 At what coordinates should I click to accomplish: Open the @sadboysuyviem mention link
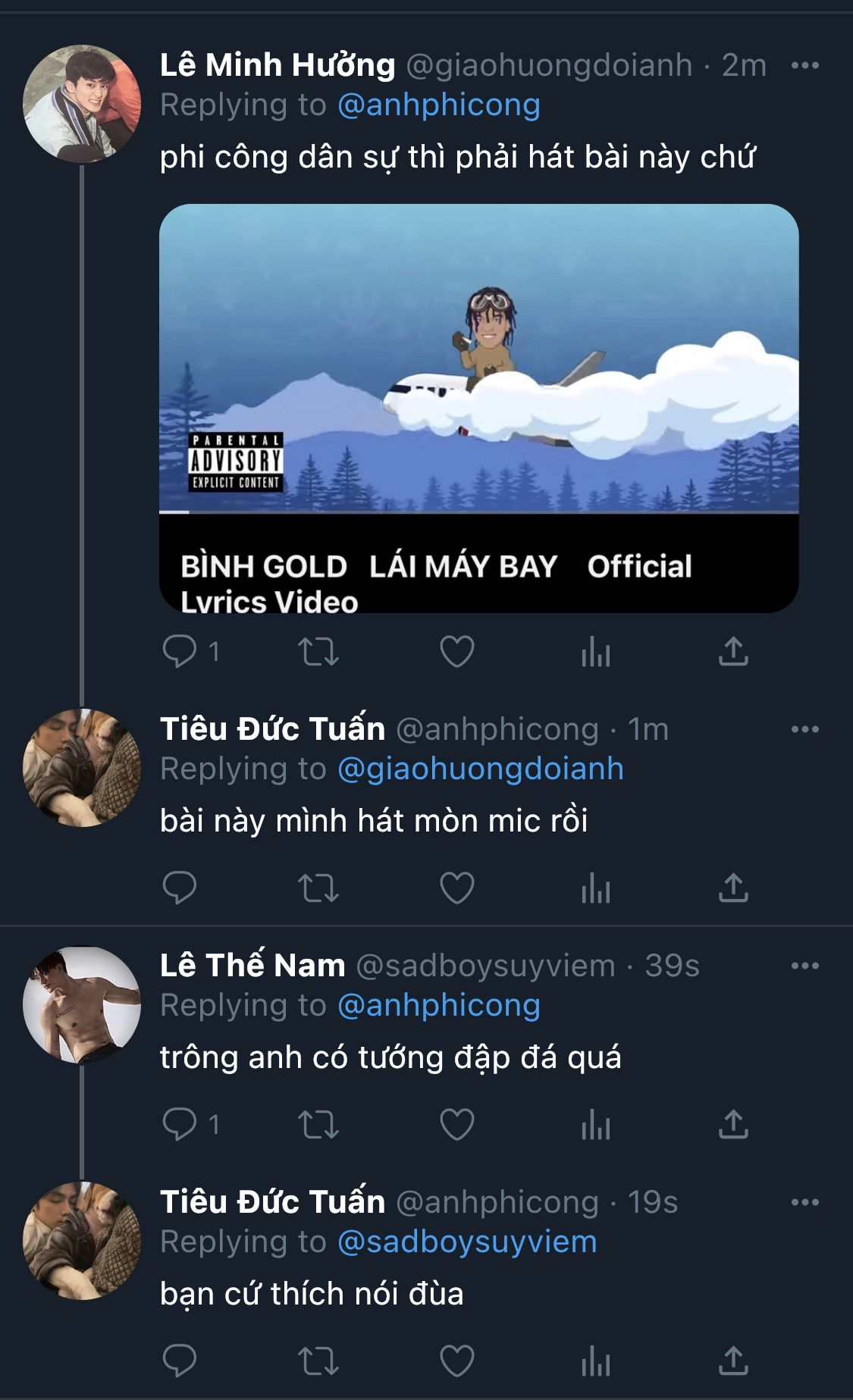coord(467,1242)
